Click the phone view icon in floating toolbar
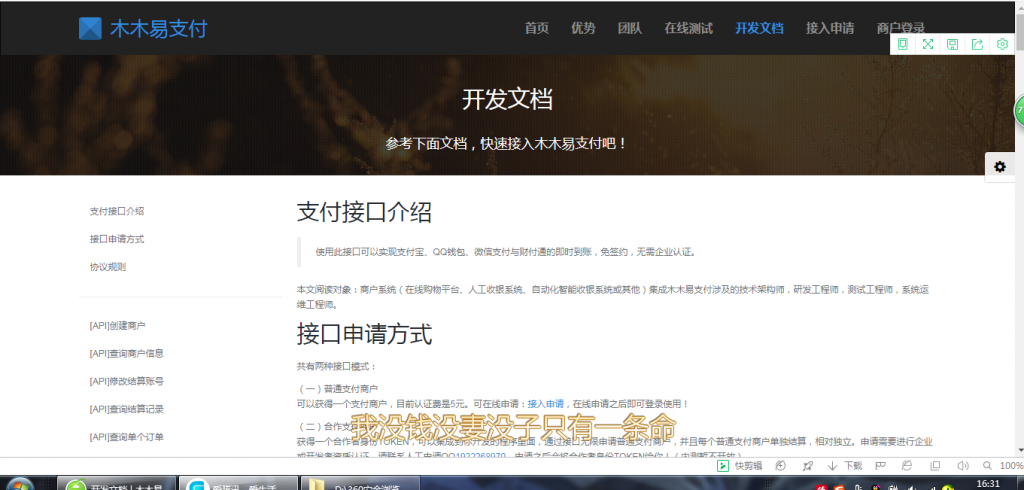This screenshot has width=1024, height=490. point(903,44)
